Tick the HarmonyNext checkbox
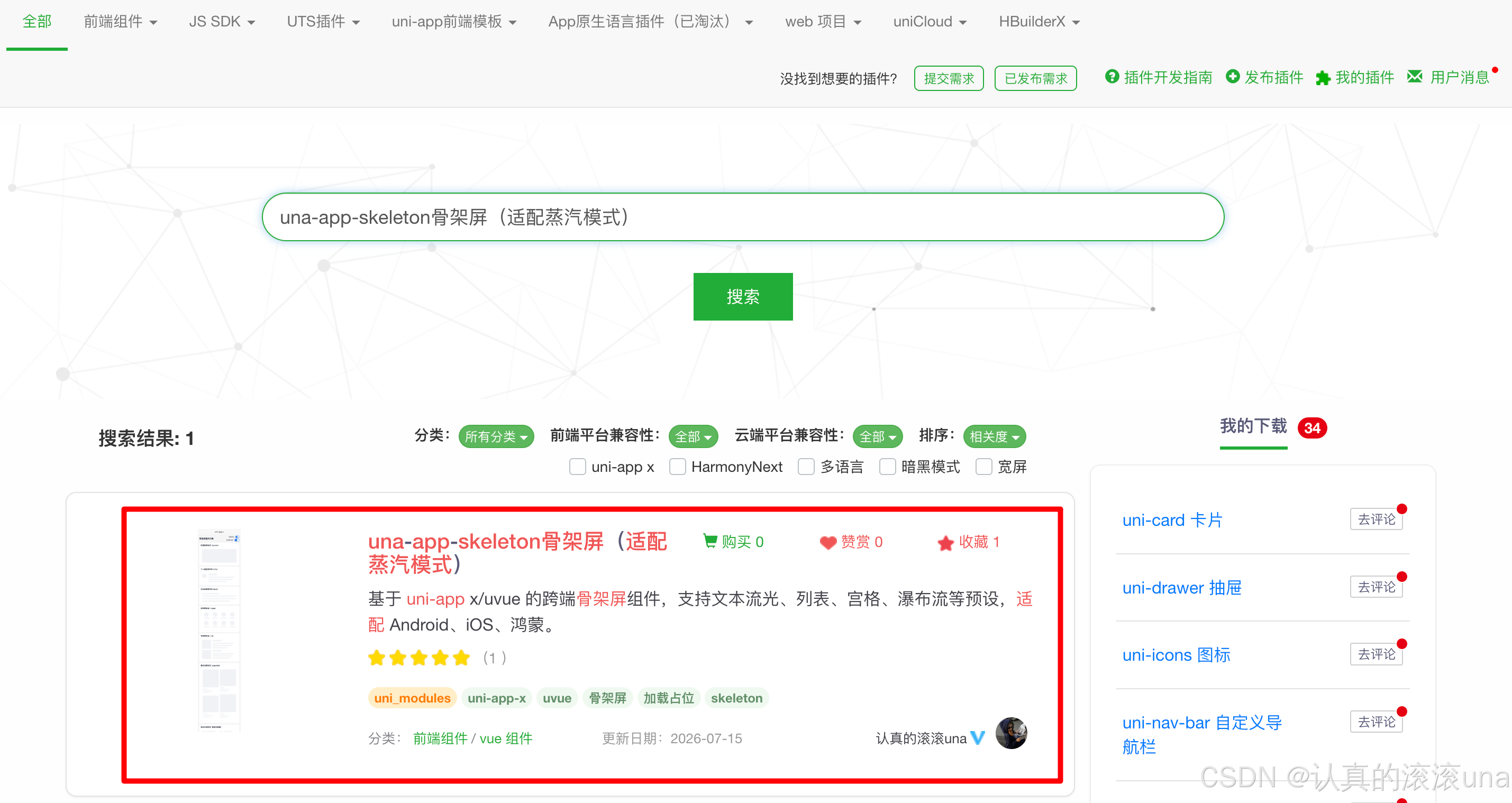This screenshot has height=803, width=1512. pos(678,467)
